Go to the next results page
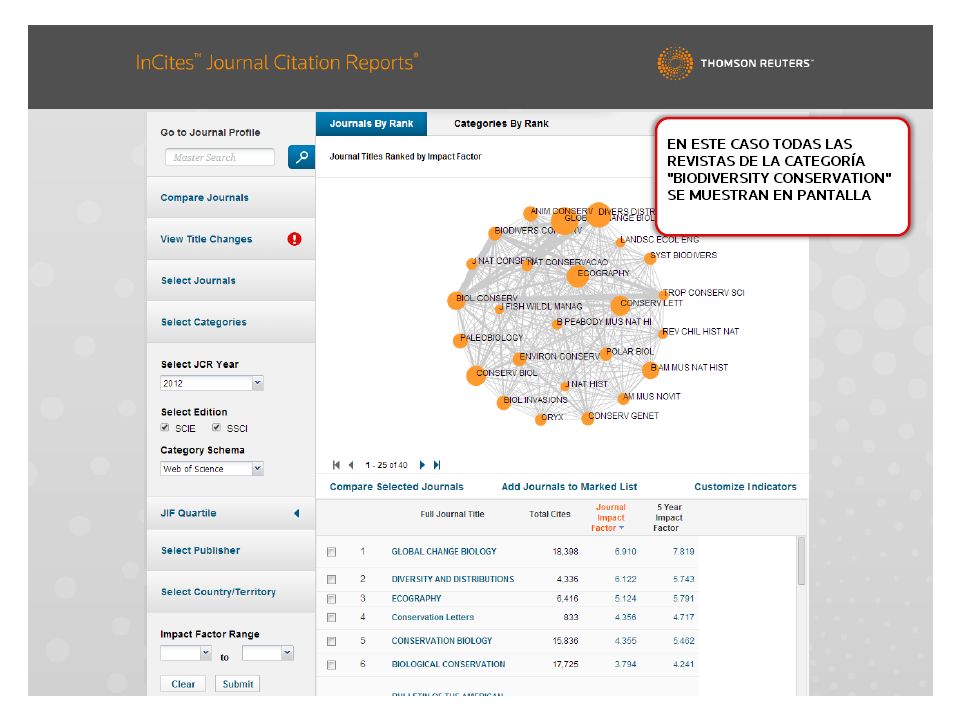This screenshot has width=960, height=720. click(x=422, y=465)
